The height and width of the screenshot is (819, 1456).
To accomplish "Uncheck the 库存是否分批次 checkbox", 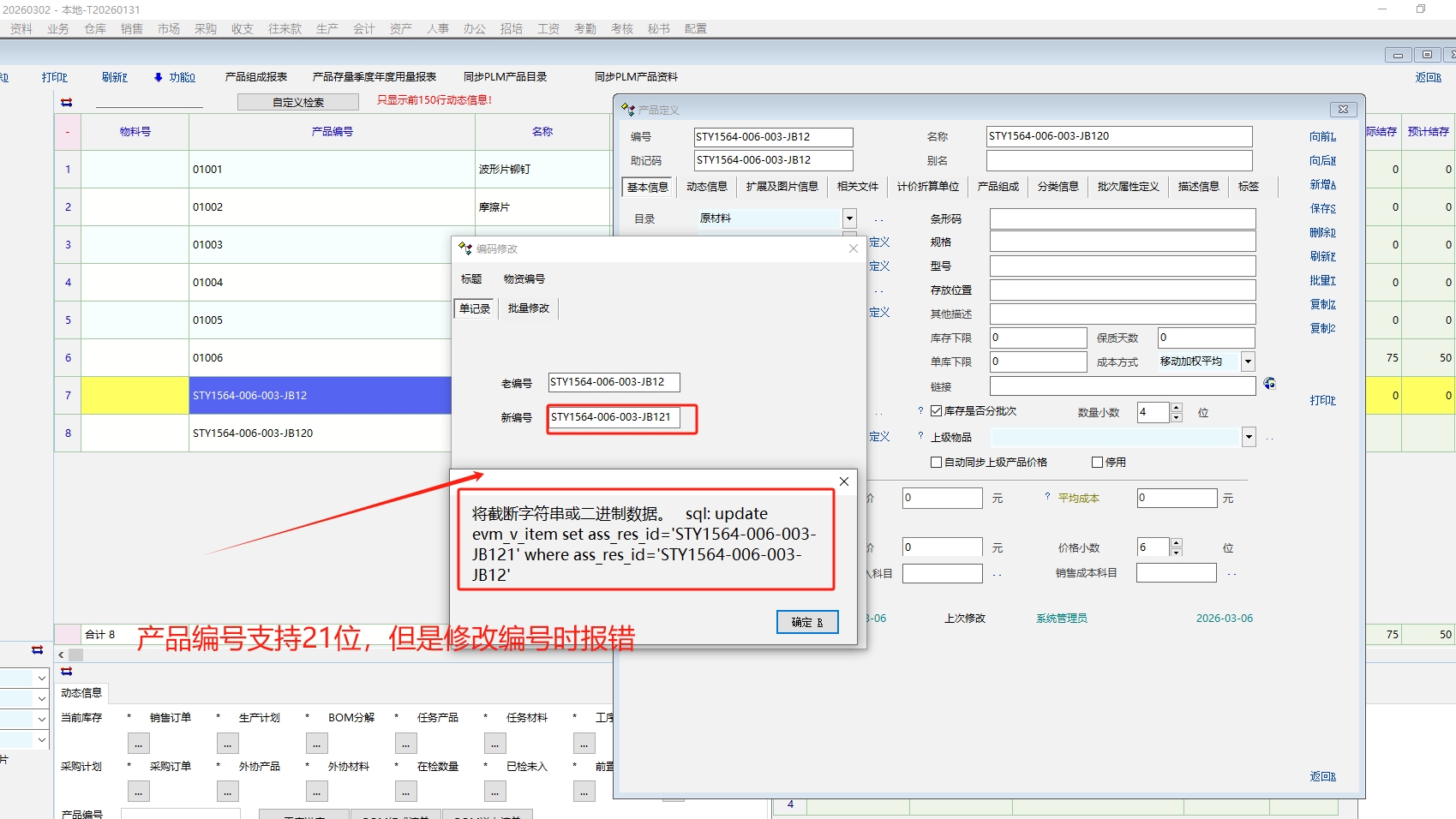I will point(937,411).
